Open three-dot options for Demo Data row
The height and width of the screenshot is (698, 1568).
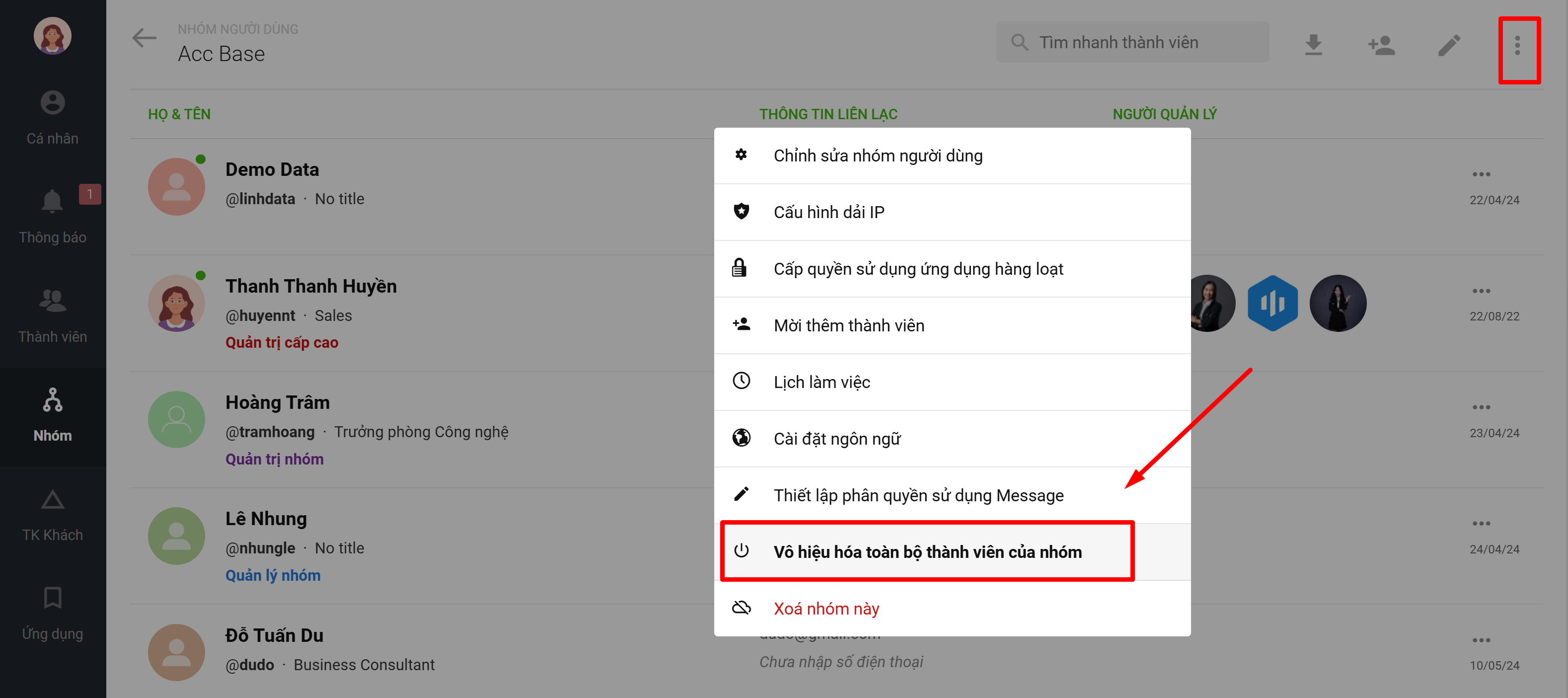(1481, 175)
